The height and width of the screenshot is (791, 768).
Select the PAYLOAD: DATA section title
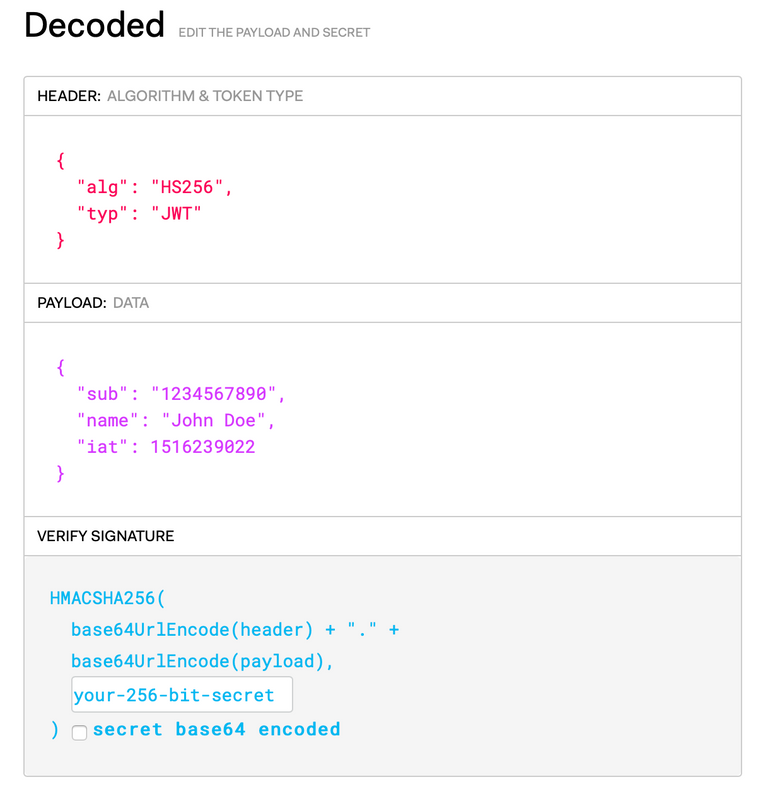coord(93,303)
